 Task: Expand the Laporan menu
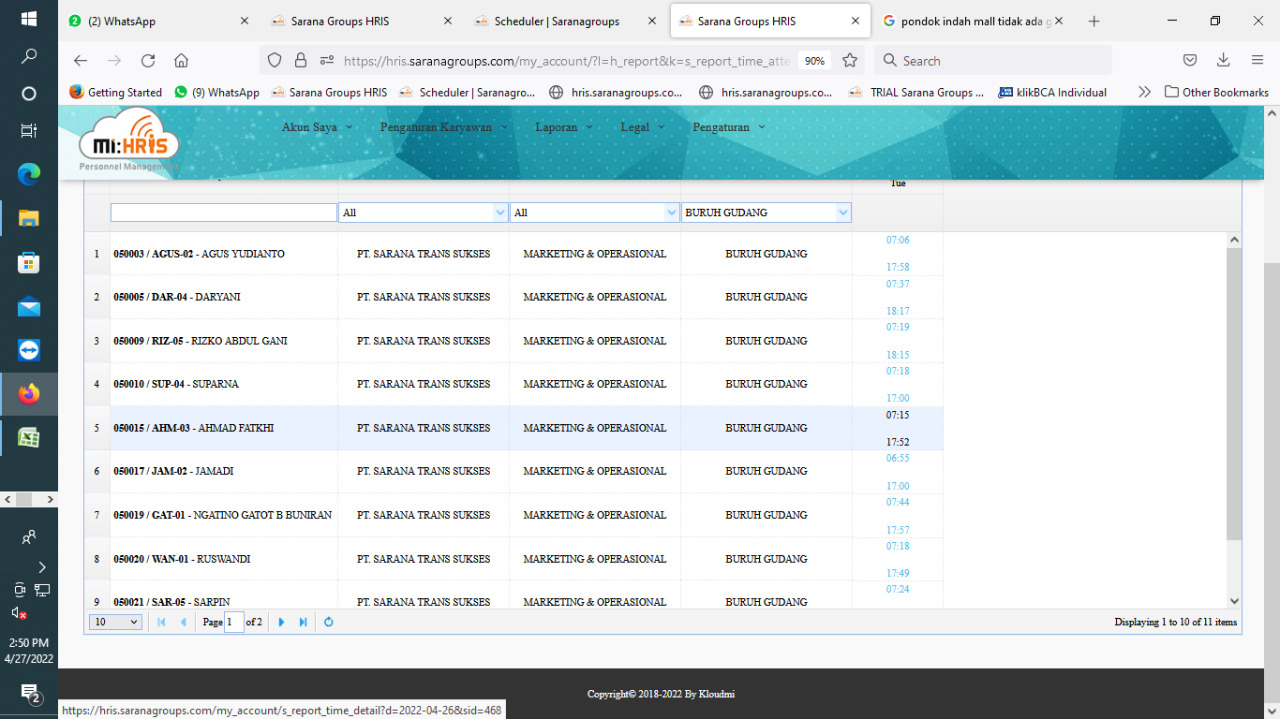[x=564, y=127]
